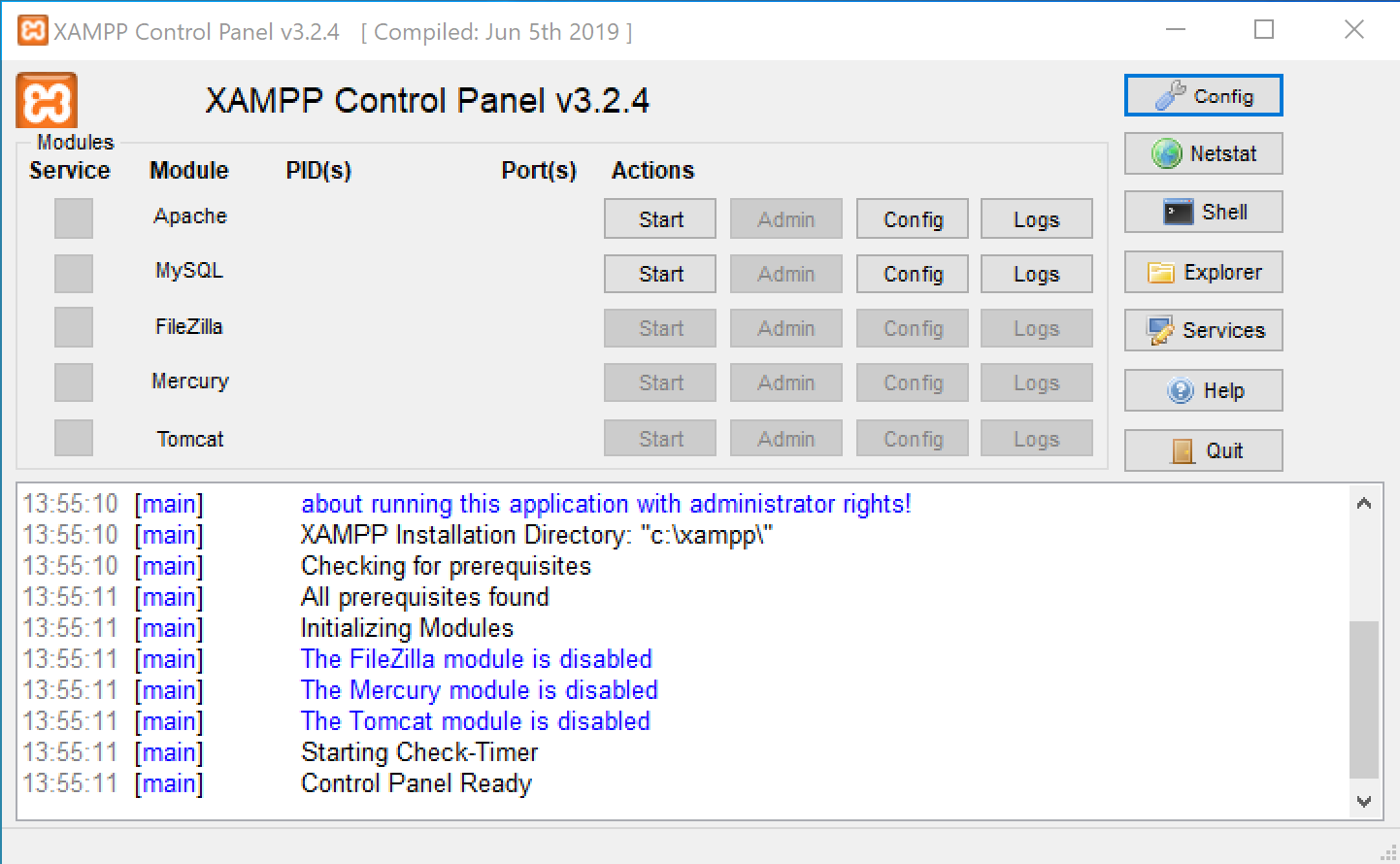Screen dimensions: 1400x864
Task: Click the administrator rights log line
Action: pyautogui.click(x=606, y=504)
